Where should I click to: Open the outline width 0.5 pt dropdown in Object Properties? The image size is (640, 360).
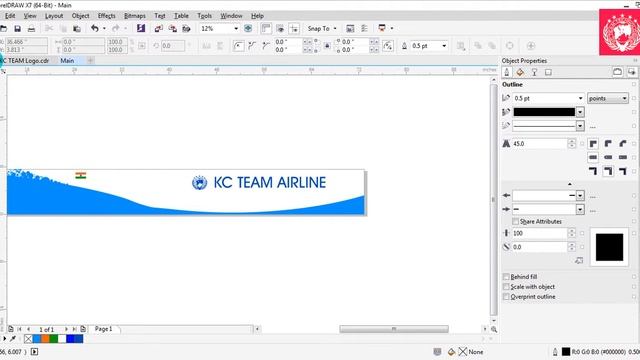pyautogui.click(x=580, y=98)
